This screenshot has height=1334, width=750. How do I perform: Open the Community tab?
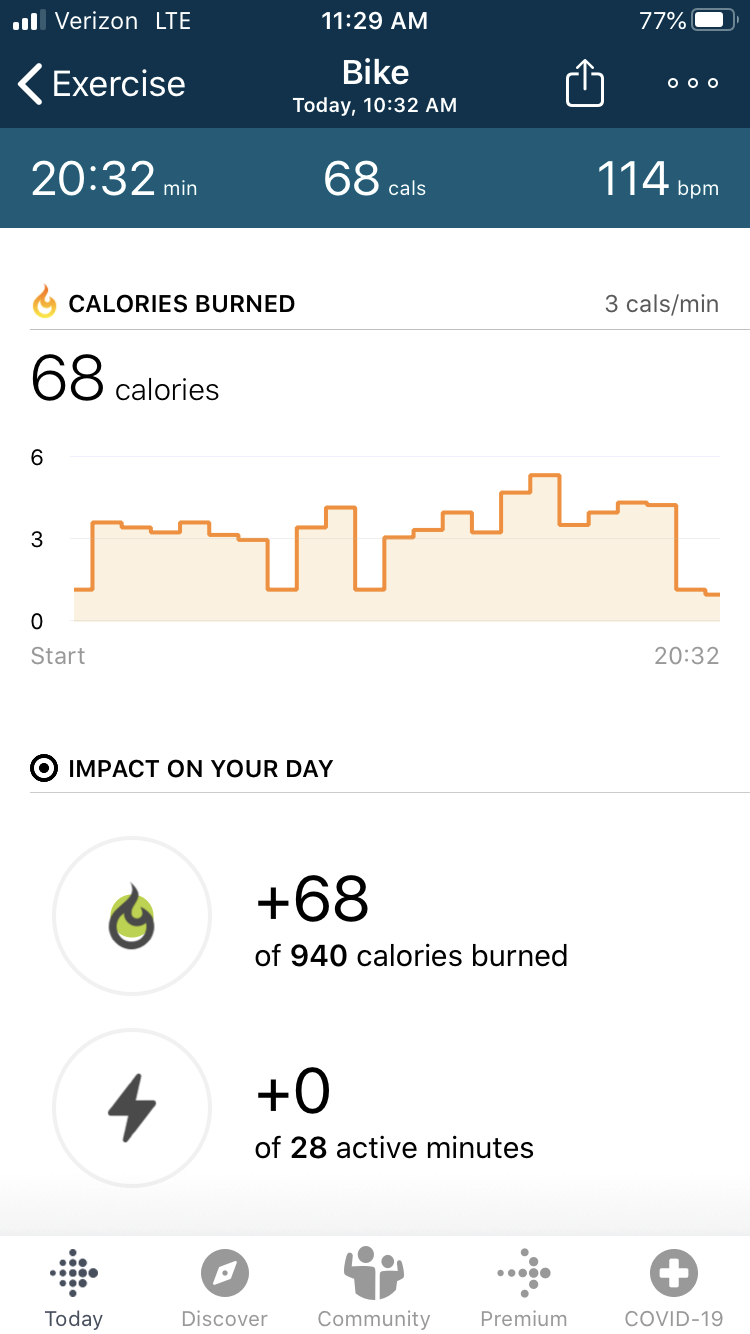374,1288
